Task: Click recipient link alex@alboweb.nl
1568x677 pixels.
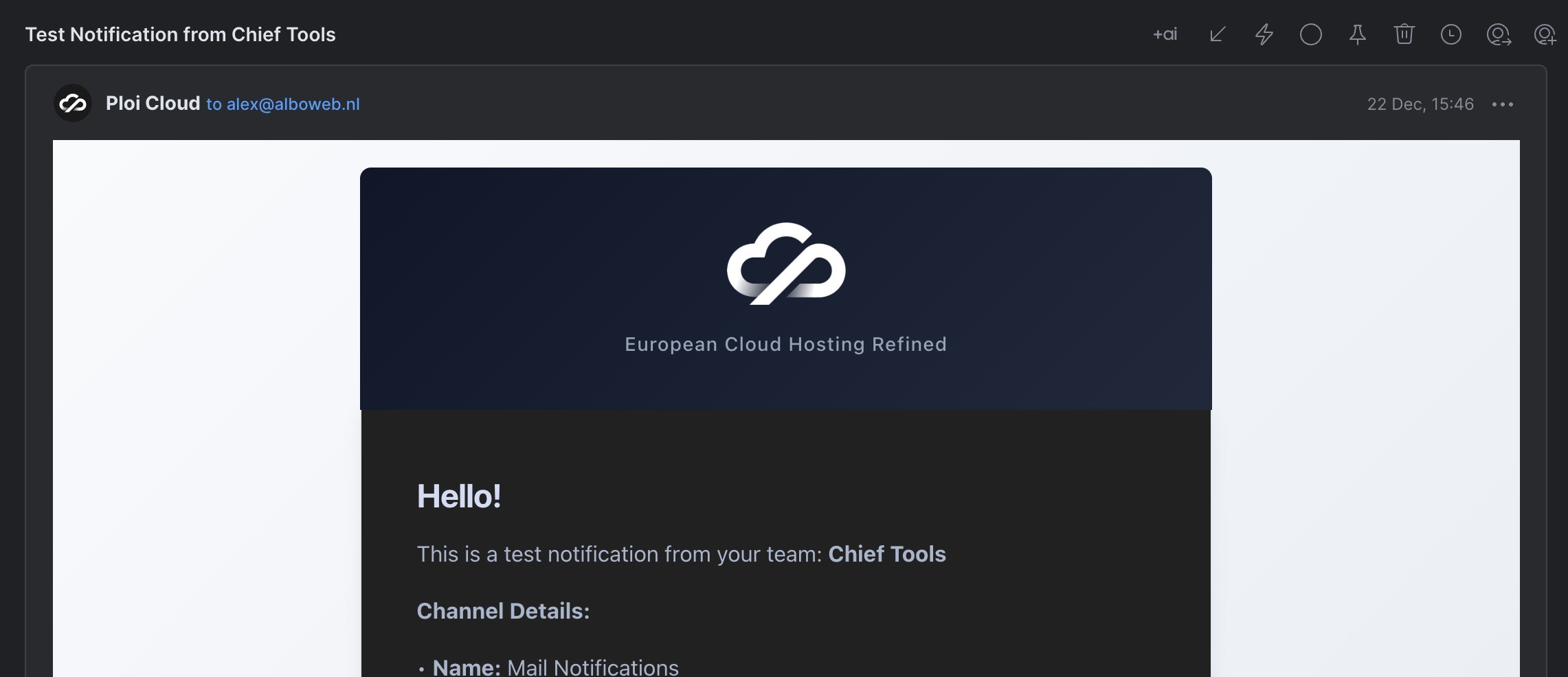Action: 293,104
